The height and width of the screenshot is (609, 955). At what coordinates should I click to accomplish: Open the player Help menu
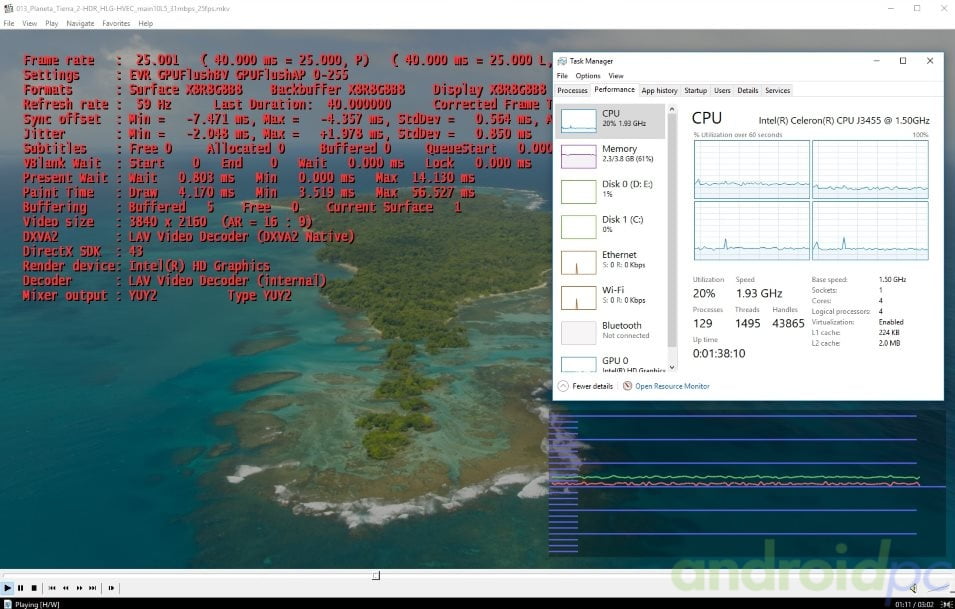click(146, 23)
